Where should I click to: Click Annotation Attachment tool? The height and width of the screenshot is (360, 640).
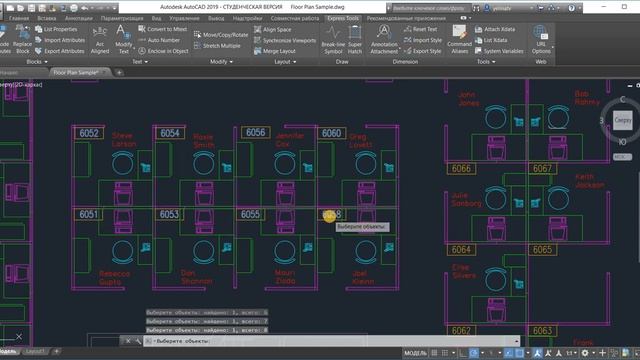384,40
